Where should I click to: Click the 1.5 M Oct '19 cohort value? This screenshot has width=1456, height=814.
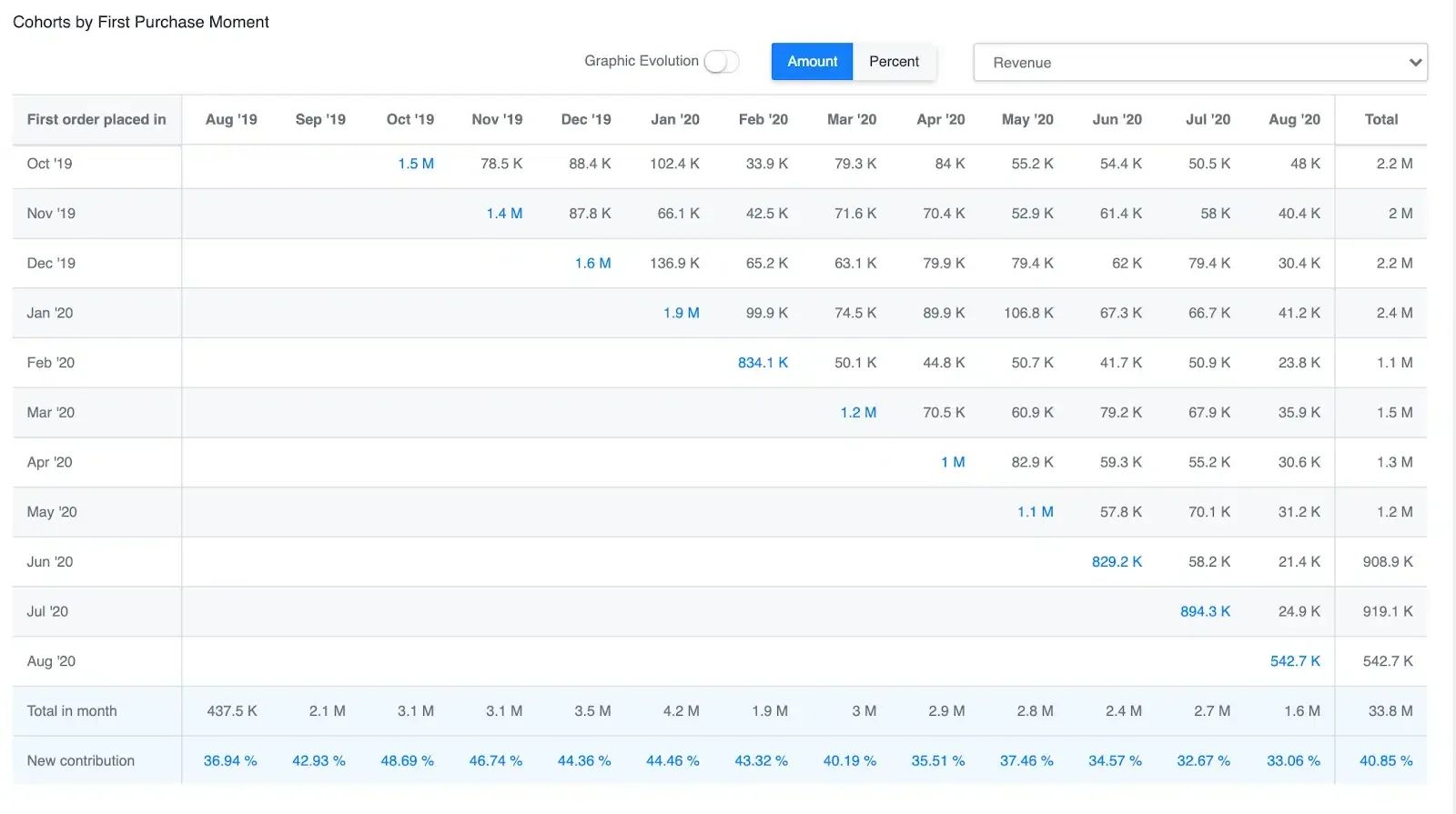tap(416, 164)
